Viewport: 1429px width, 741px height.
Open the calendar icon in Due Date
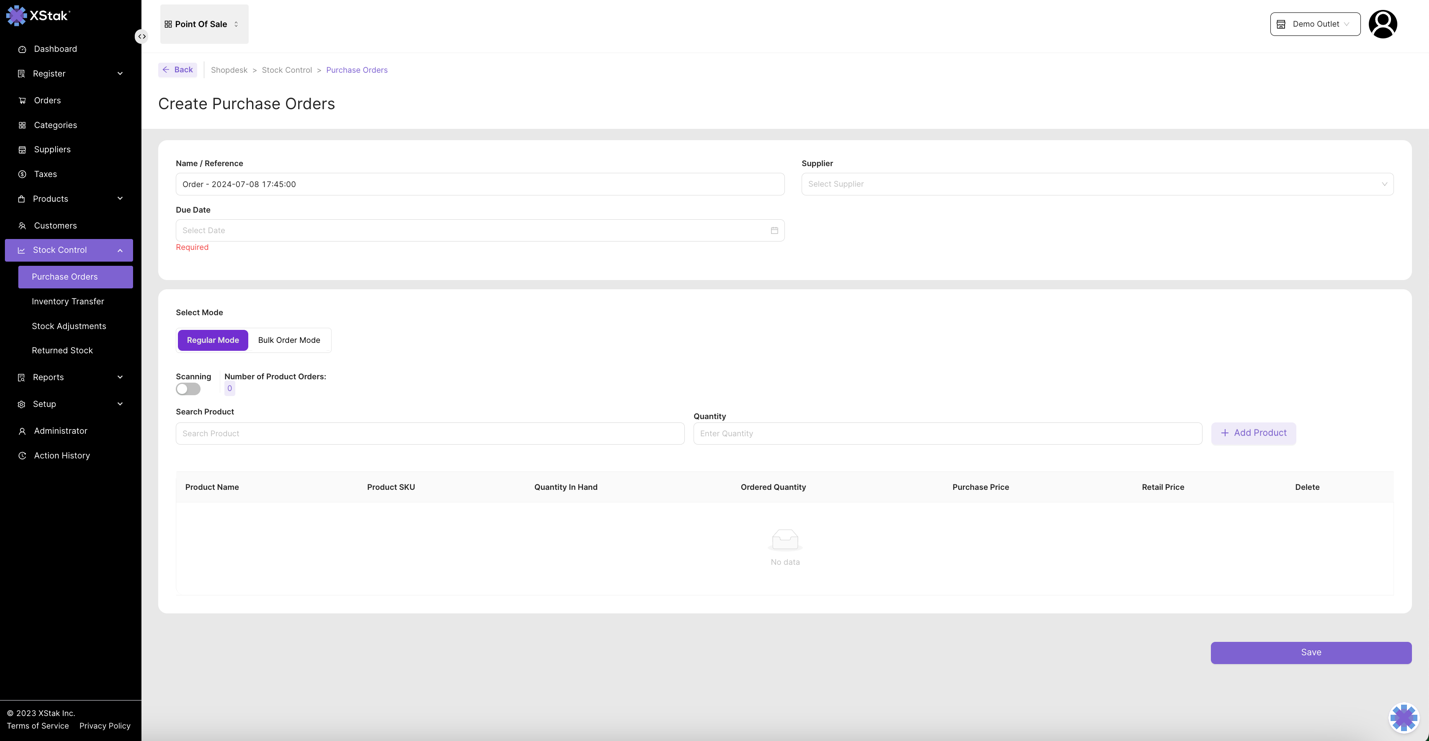pyautogui.click(x=774, y=231)
